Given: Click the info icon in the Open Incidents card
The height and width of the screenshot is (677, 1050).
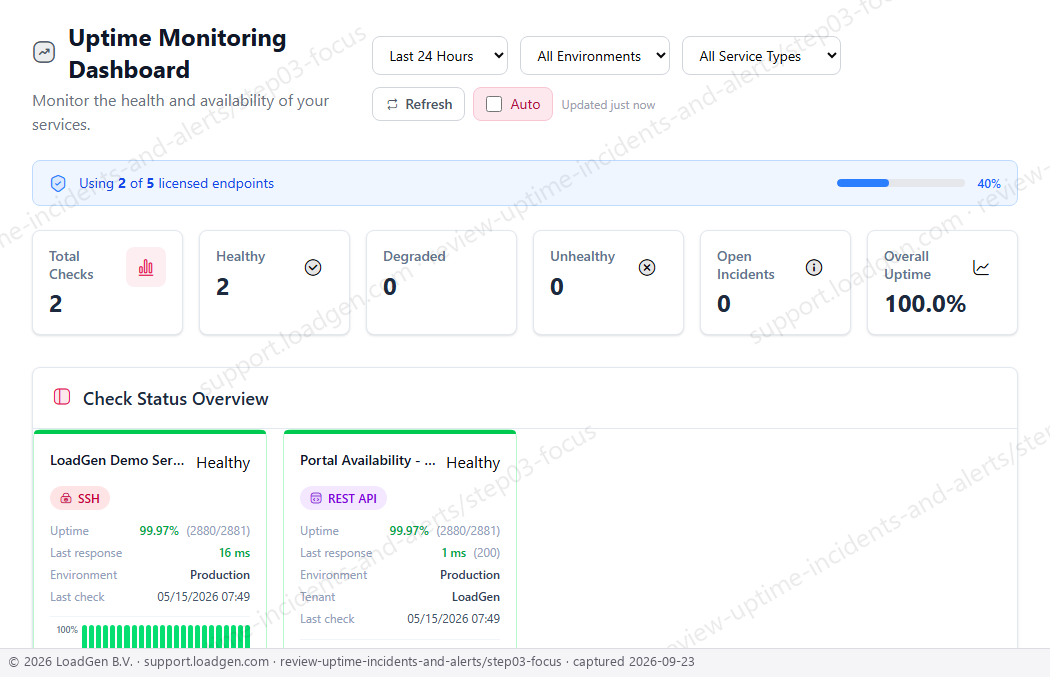Looking at the screenshot, I should (814, 267).
